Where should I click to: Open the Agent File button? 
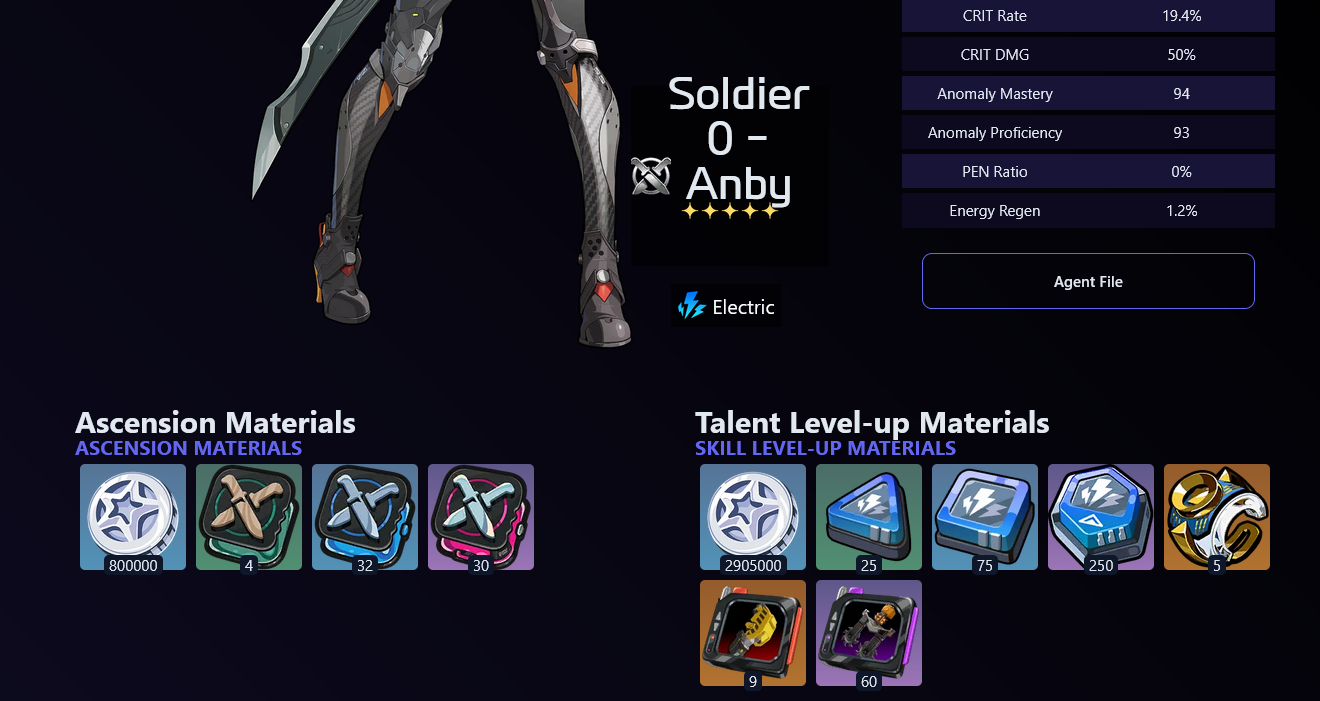(x=1088, y=281)
